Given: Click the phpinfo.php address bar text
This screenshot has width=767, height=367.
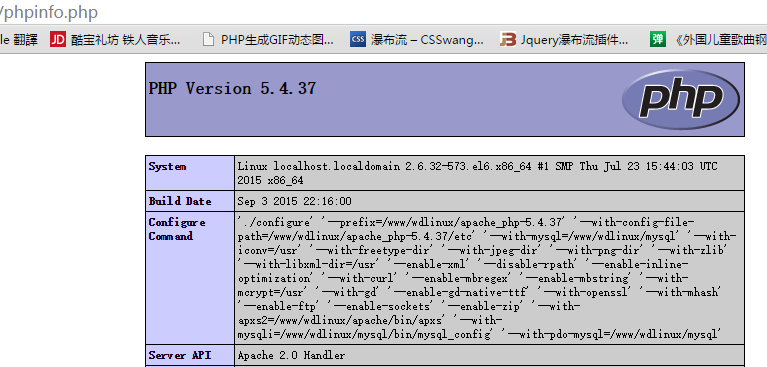Looking at the screenshot, I should (49, 12).
